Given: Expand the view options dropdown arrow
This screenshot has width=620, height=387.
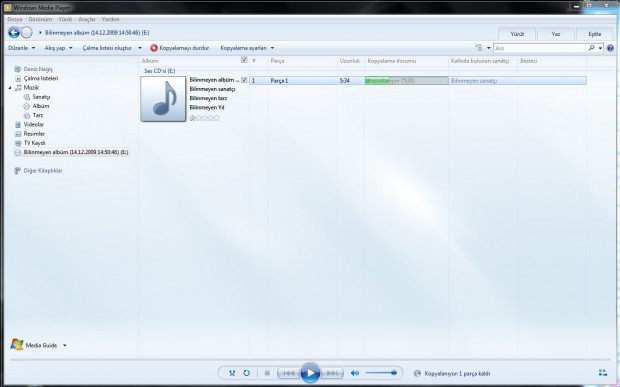Looking at the screenshot, I should [488, 48].
